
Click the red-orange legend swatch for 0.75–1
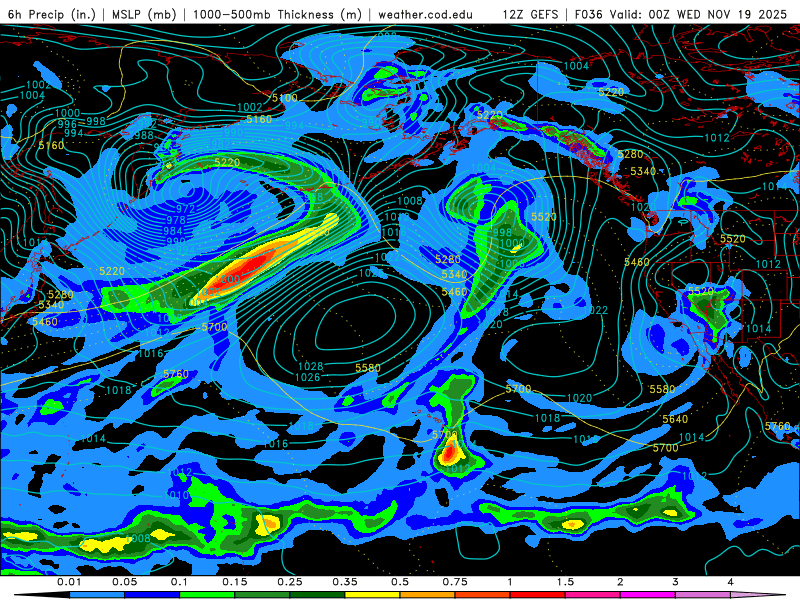[483, 595]
